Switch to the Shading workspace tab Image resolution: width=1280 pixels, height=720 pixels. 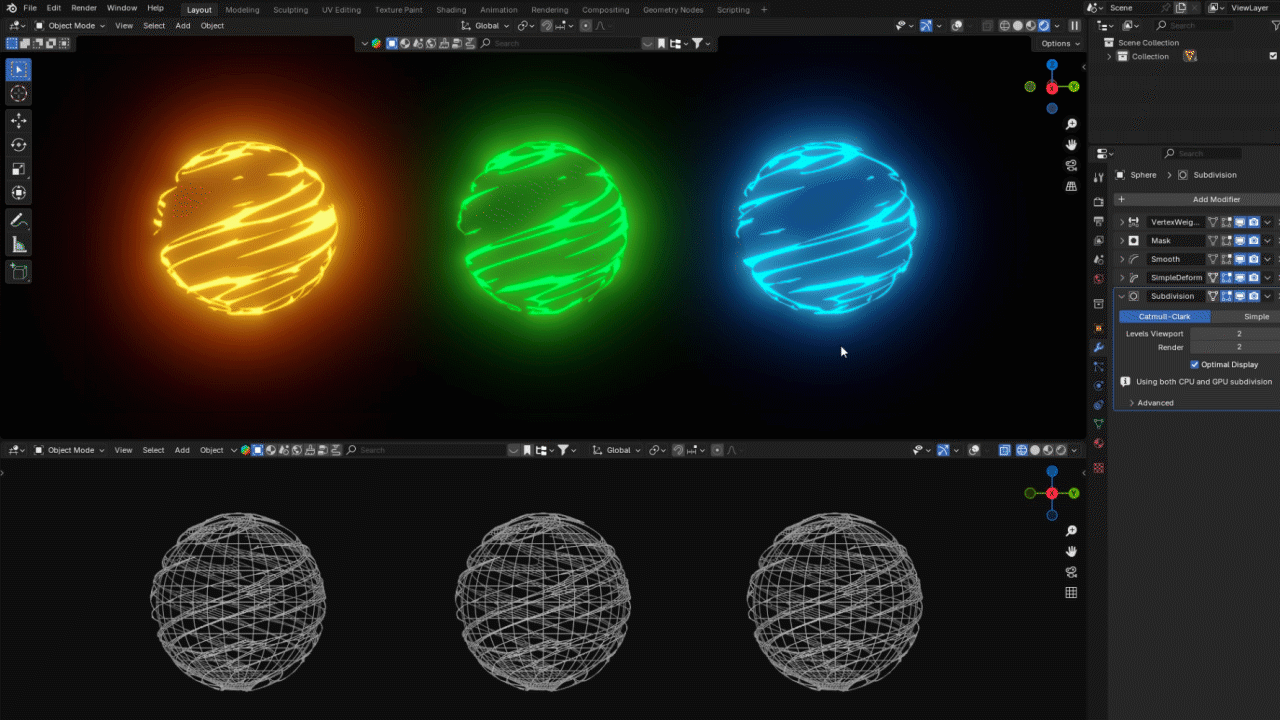tap(451, 10)
